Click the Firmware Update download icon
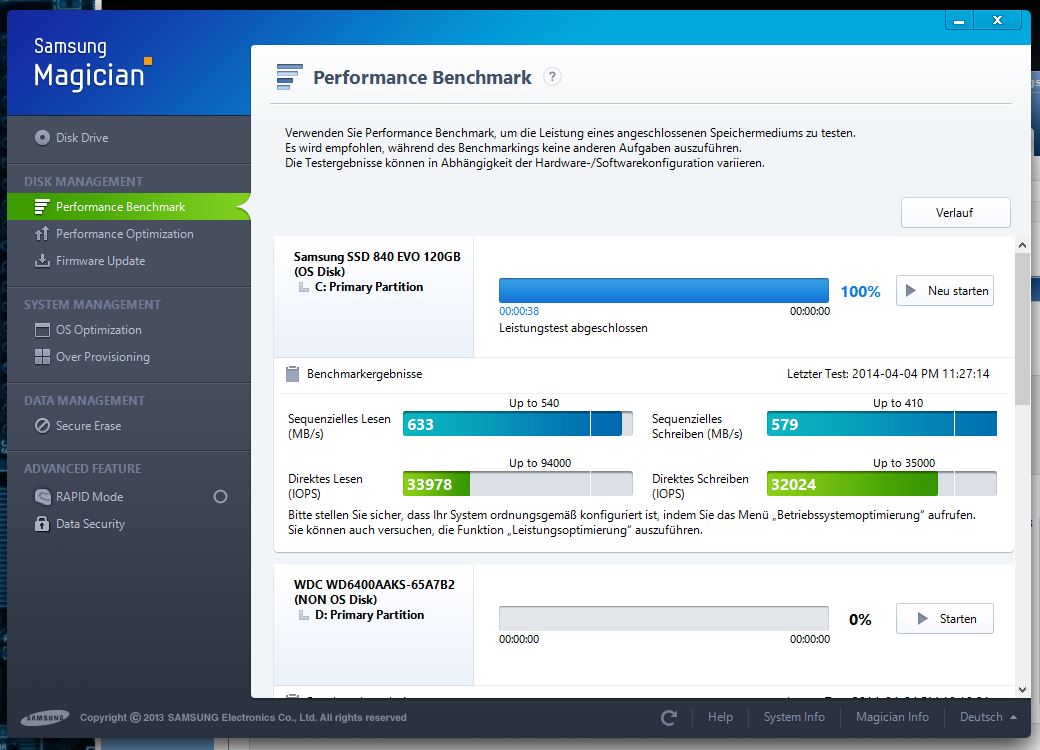 click(x=42, y=261)
